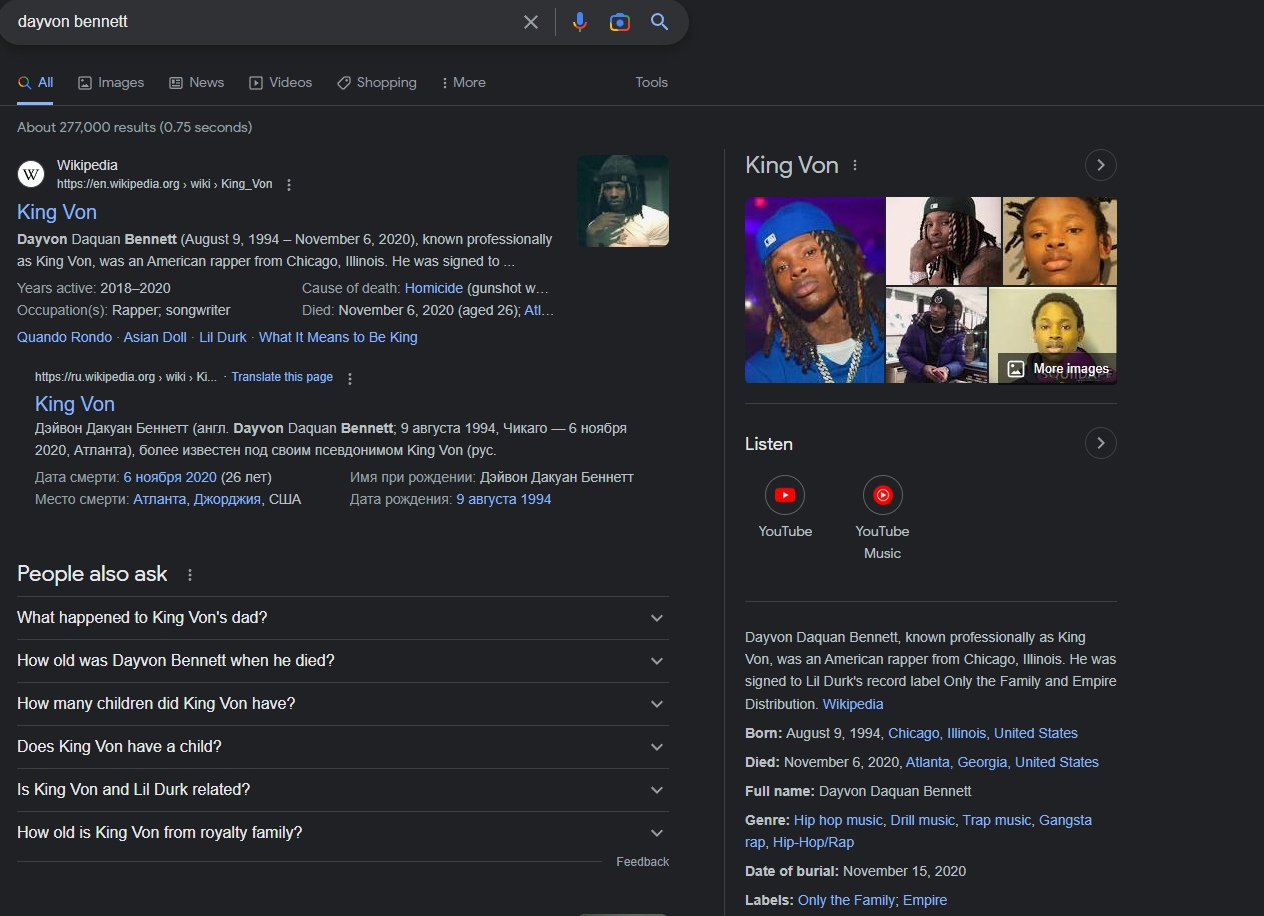Open Tools search options
Viewport: 1264px width, 916px height.
pyautogui.click(x=651, y=83)
